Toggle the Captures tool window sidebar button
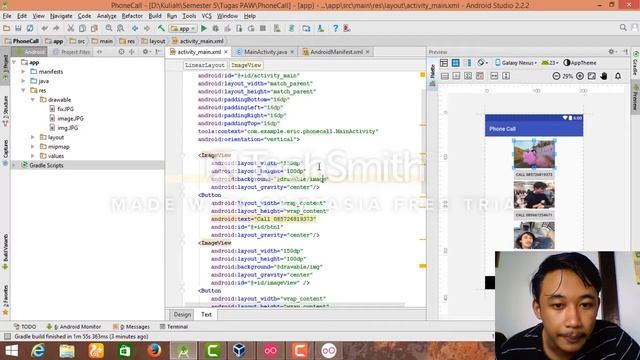The image size is (640, 360). pyautogui.click(x=5, y=152)
